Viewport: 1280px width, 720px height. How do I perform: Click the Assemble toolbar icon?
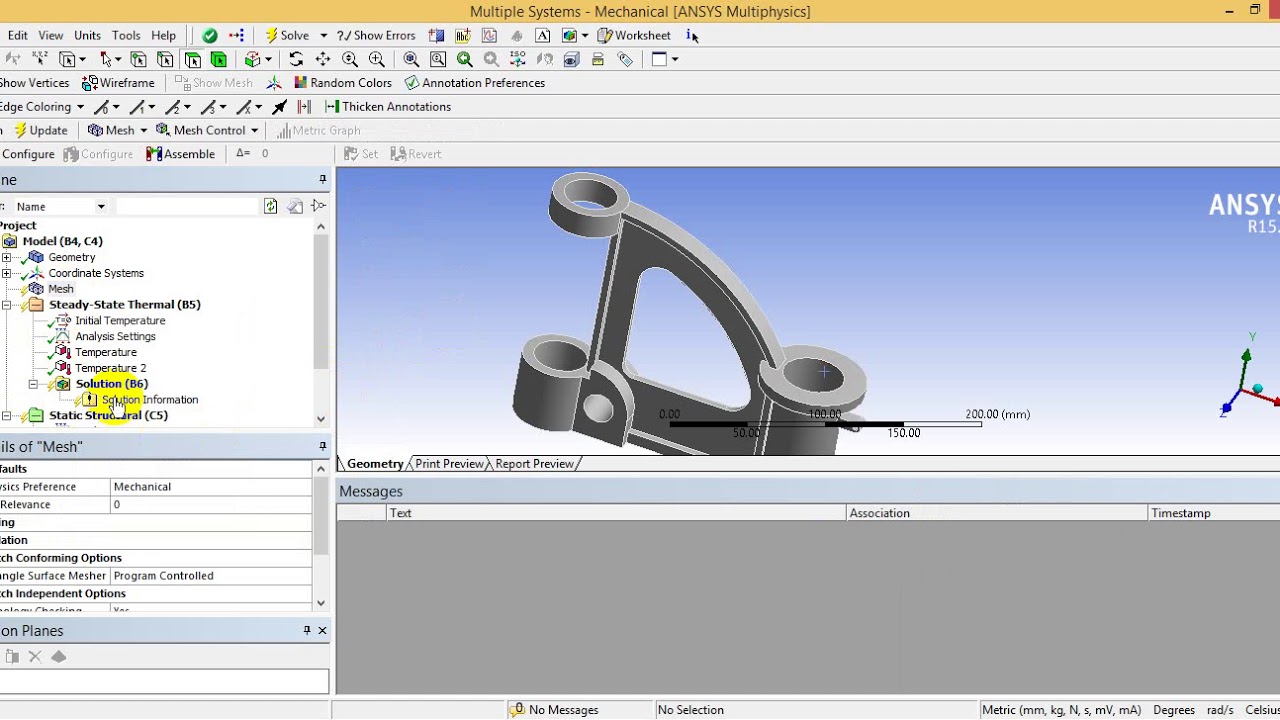click(180, 154)
